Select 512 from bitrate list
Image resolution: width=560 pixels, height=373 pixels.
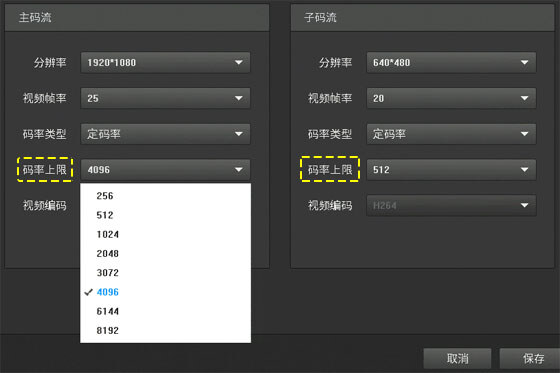[x=165, y=215]
